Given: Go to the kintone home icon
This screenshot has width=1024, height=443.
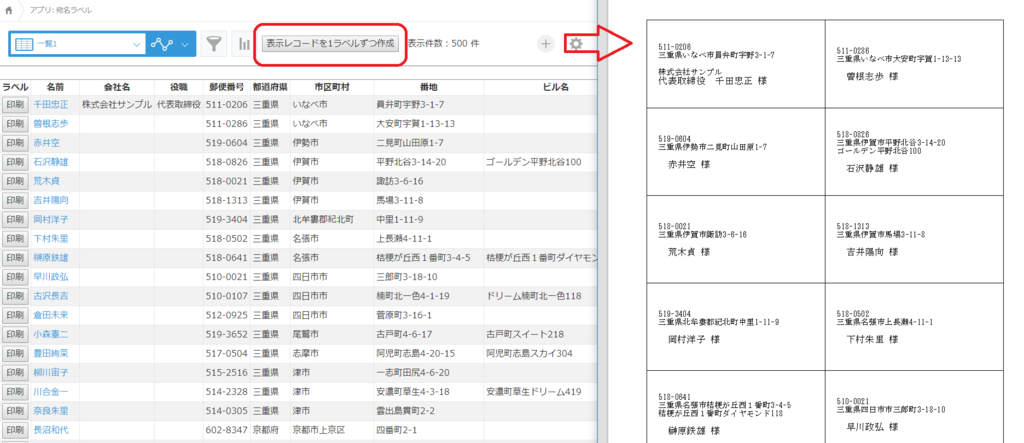Looking at the screenshot, I should (8, 10).
